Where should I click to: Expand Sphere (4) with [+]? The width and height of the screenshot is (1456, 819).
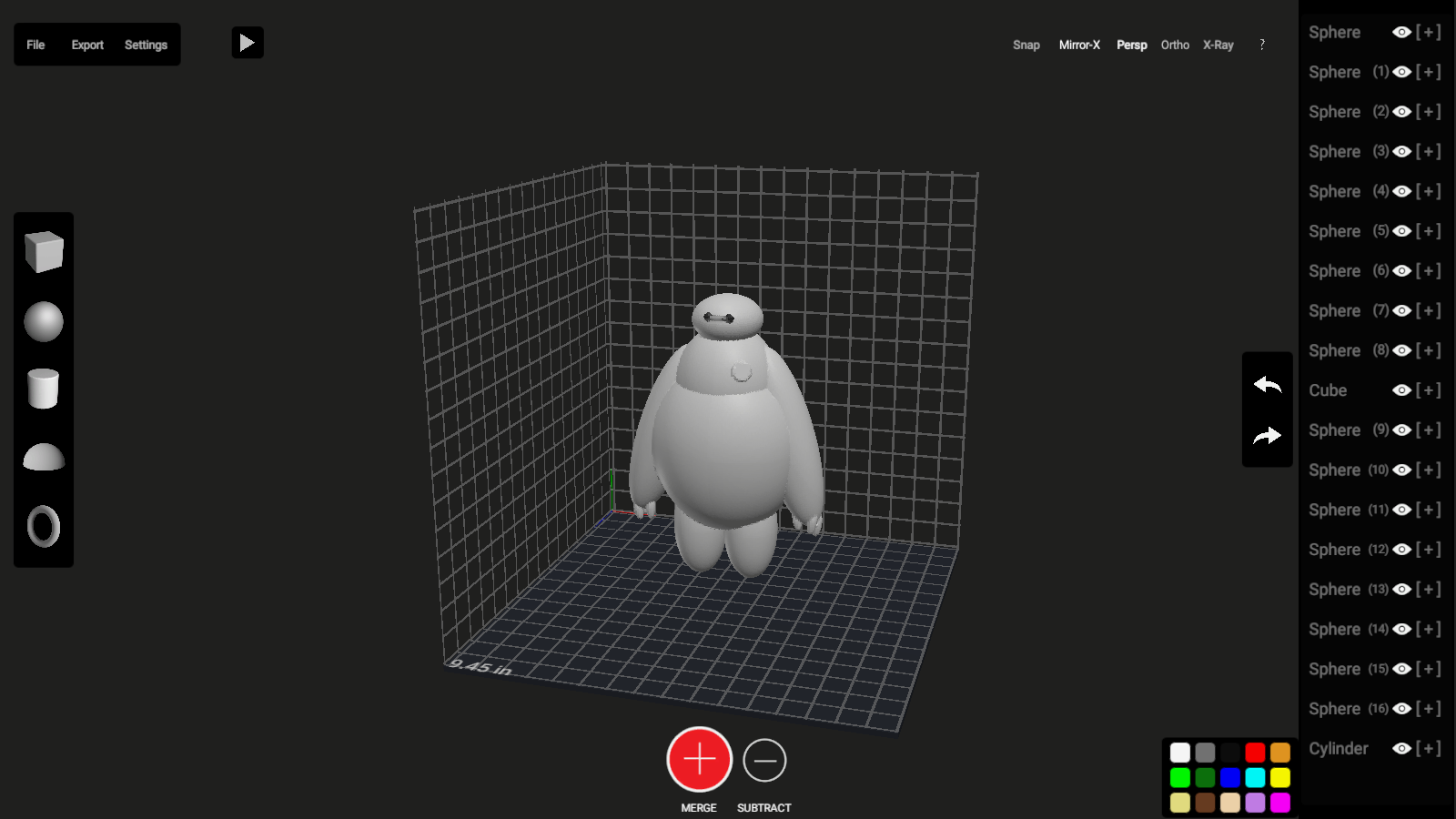1429,191
